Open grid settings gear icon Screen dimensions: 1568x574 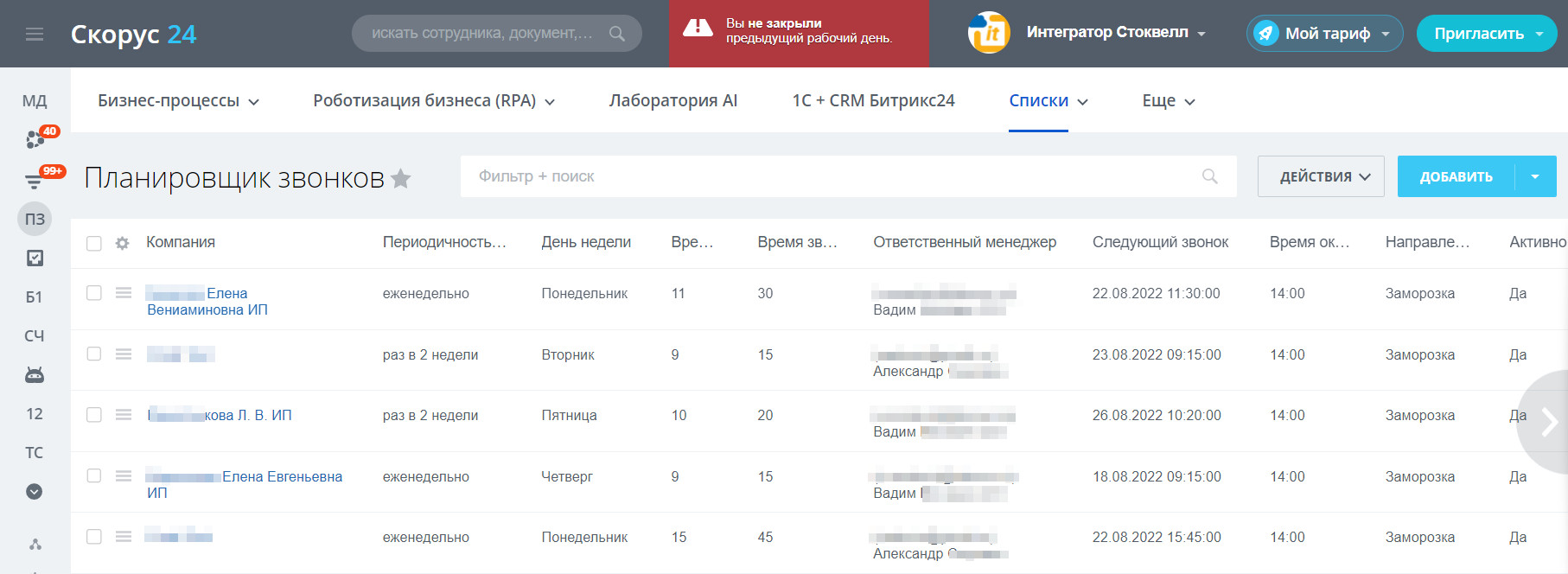pos(123,244)
